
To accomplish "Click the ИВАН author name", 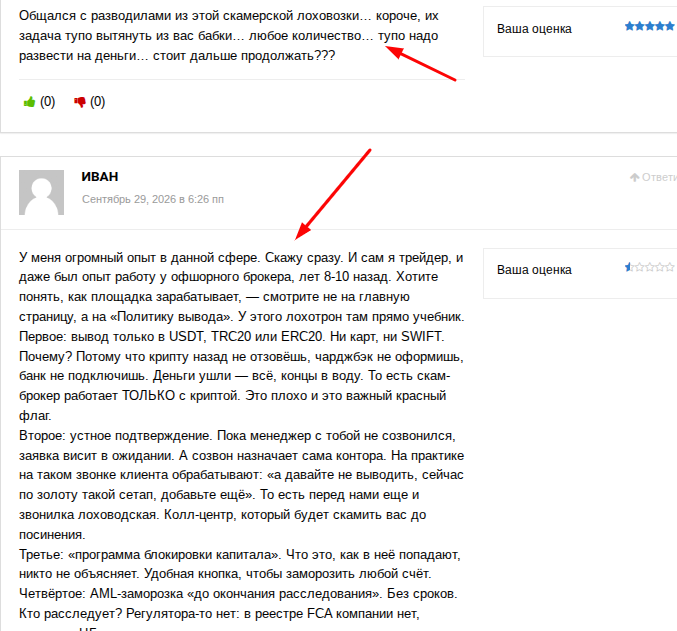I will click(x=100, y=177).
